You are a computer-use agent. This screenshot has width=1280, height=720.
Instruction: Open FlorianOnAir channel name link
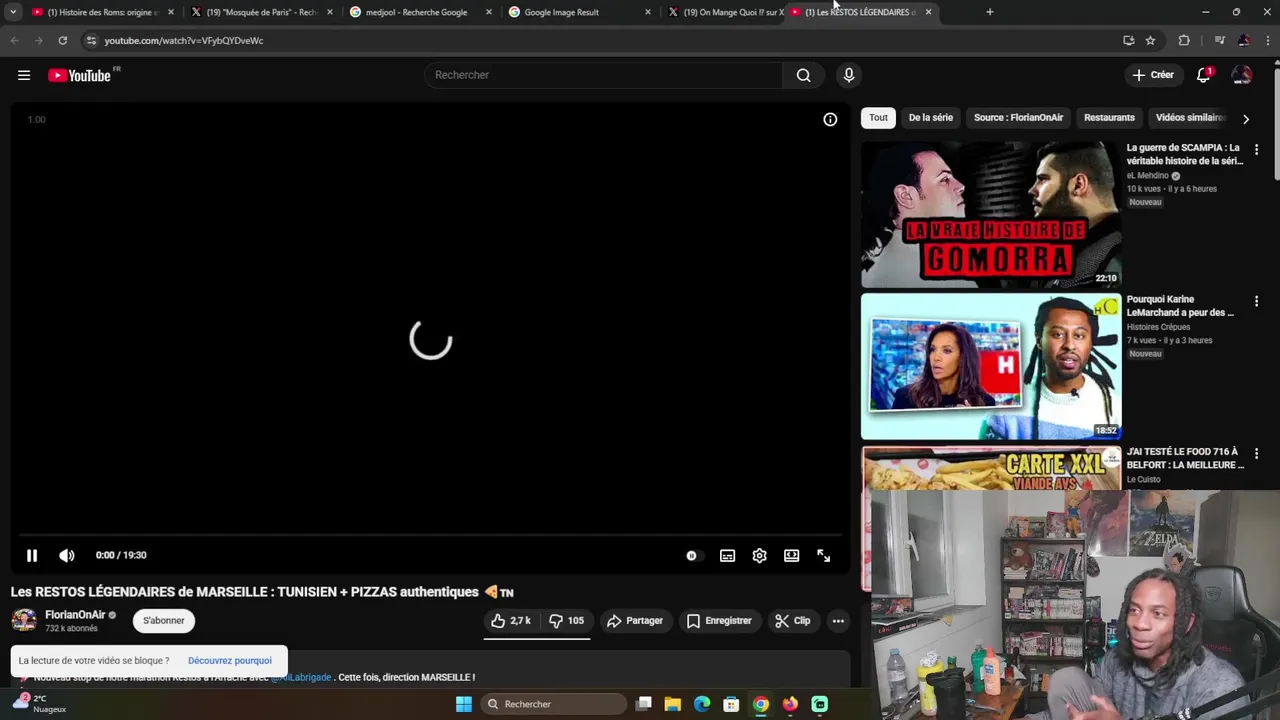point(75,615)
